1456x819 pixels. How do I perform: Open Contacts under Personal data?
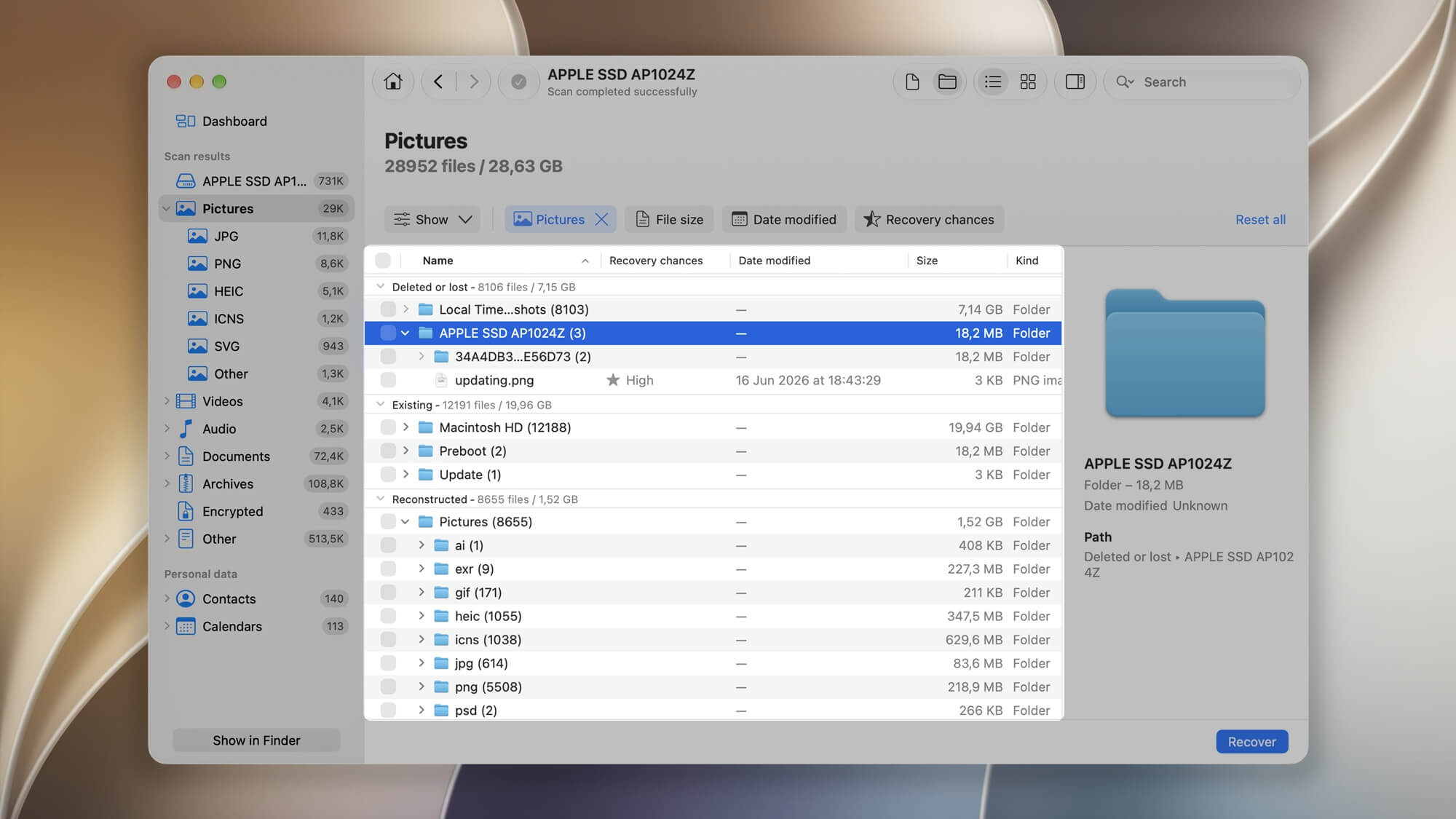click(256, 599)
